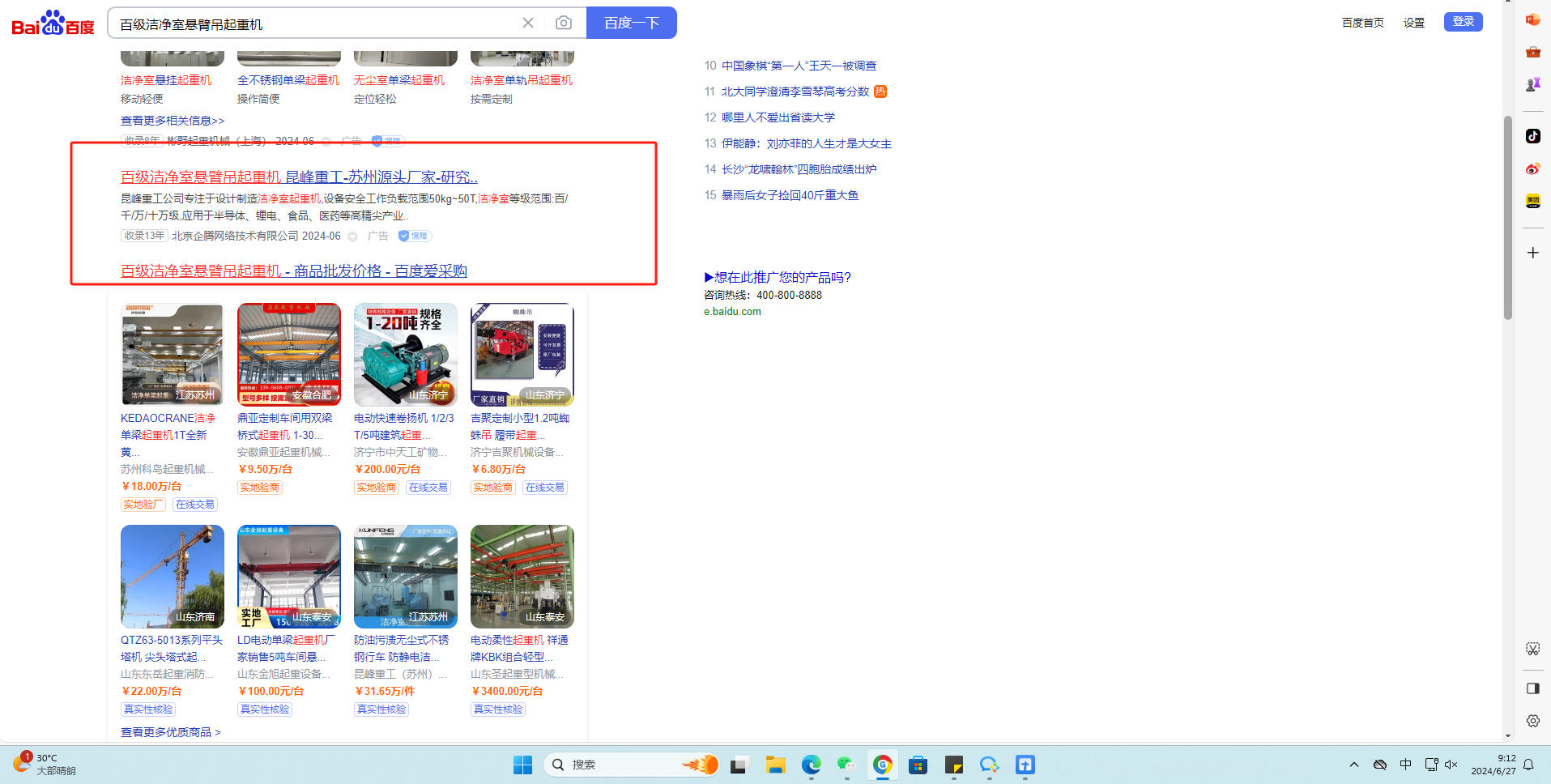This screenshot has width=1551, height=784.
Task: Open the LD电动单梁起重机 product title
Action: click(286, 648)
